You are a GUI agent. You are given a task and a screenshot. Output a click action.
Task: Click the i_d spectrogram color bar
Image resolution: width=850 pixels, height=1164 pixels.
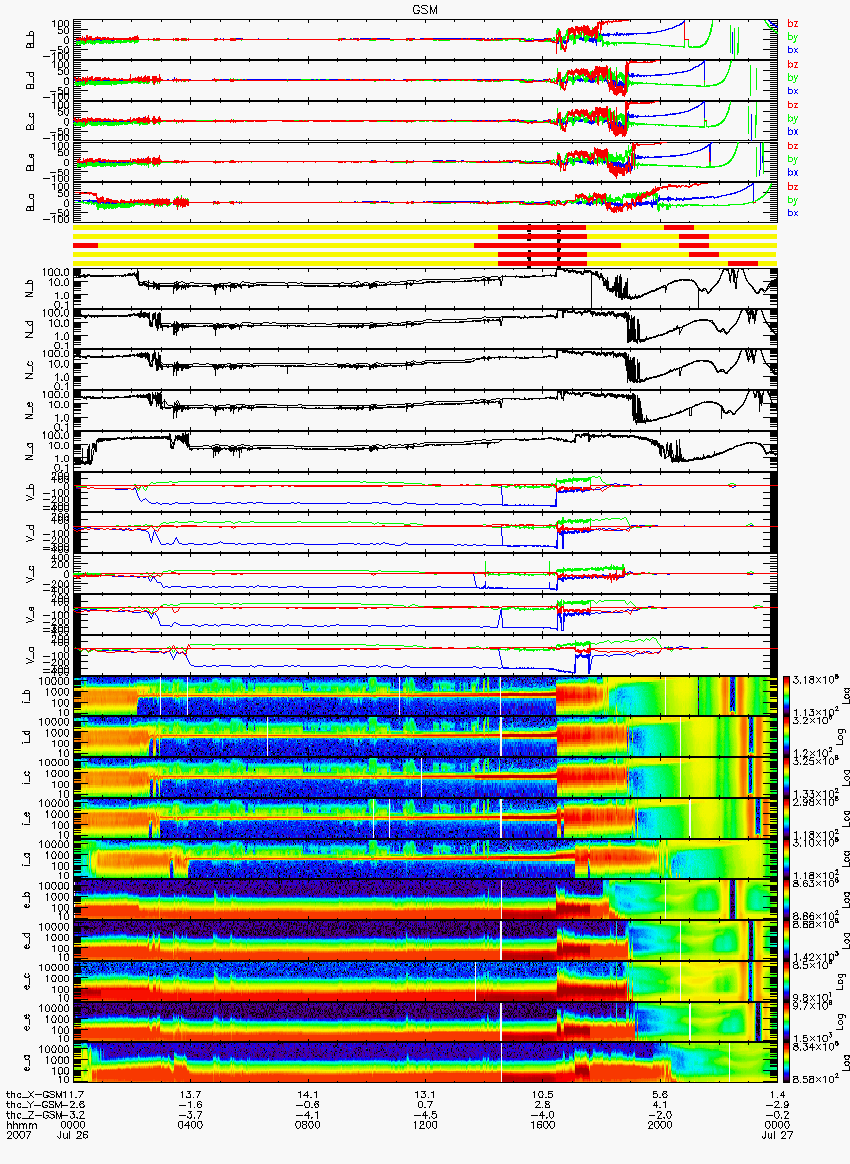coord(787,737)
